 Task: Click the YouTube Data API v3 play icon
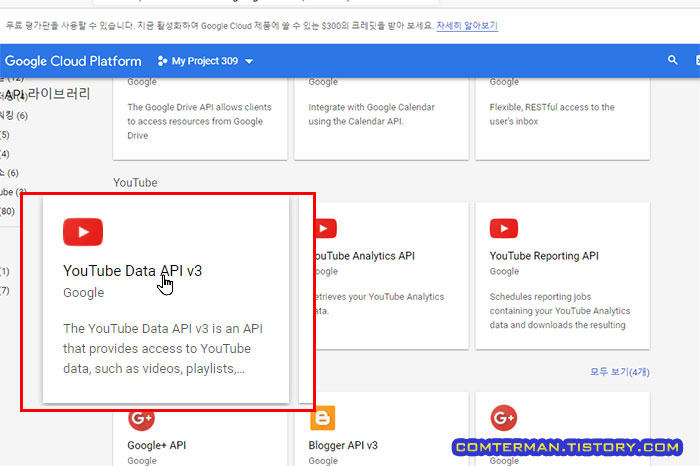coord(83,232)
